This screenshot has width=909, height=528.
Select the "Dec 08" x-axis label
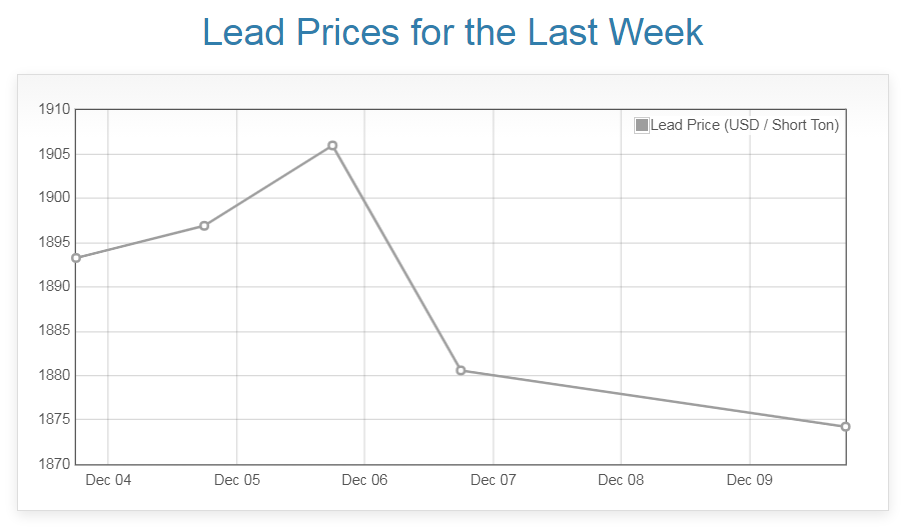(621, 480)
